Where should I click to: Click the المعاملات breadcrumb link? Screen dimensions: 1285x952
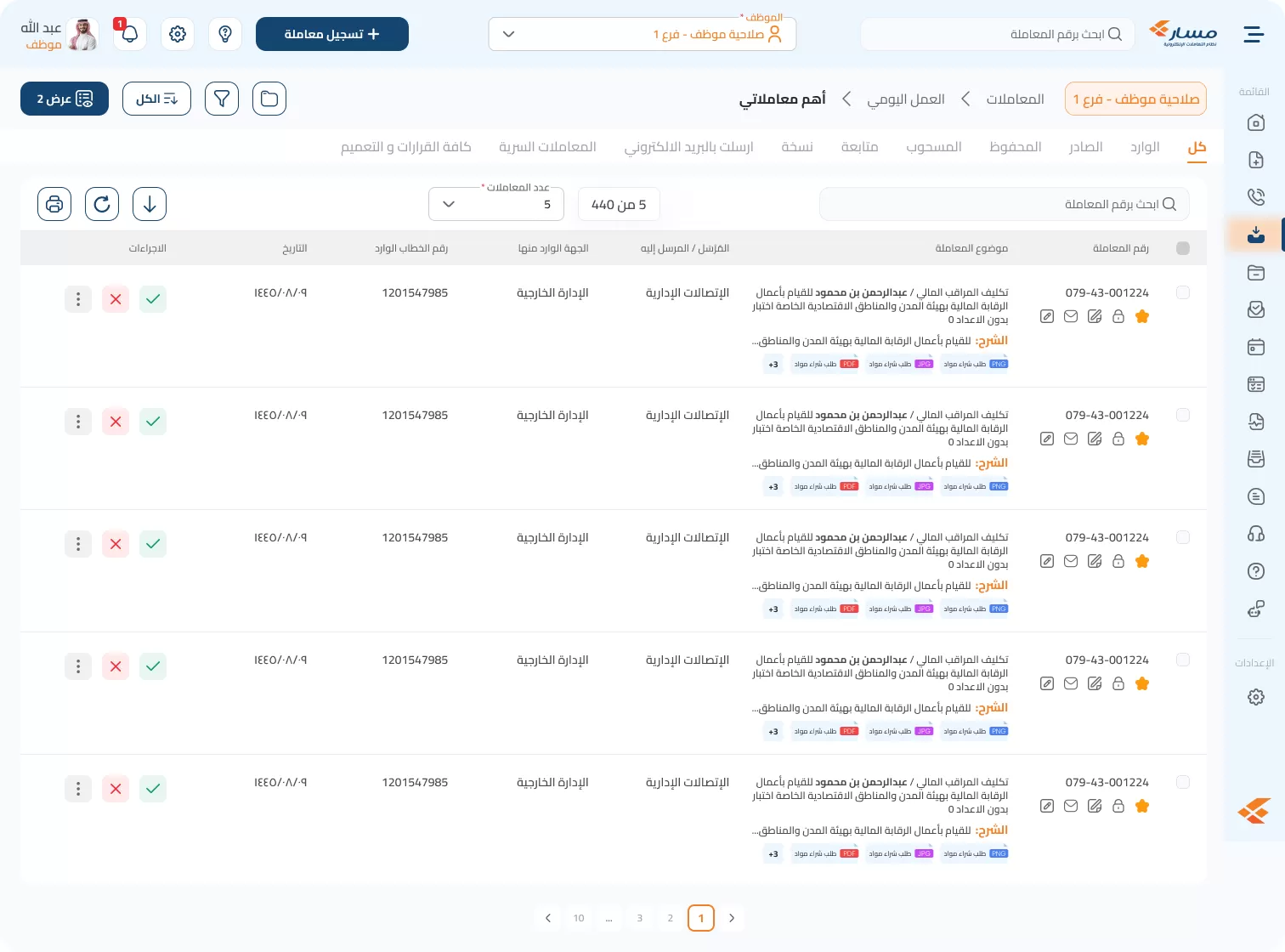point(1016,99)
